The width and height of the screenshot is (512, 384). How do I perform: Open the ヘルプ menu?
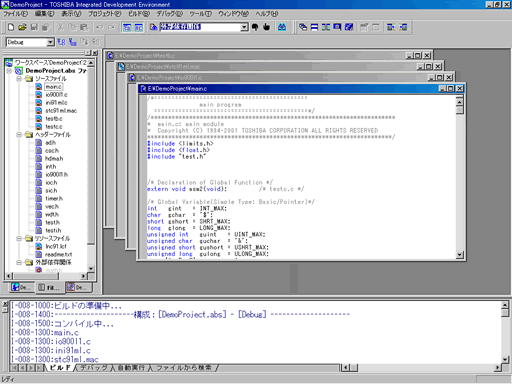[x=267, y=14]
